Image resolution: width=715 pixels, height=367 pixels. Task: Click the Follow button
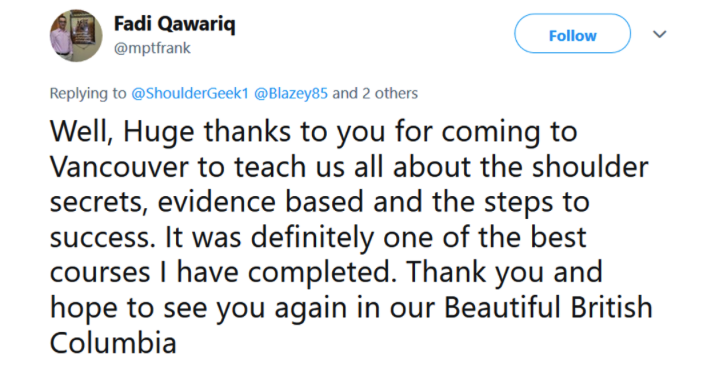(572, 34)
